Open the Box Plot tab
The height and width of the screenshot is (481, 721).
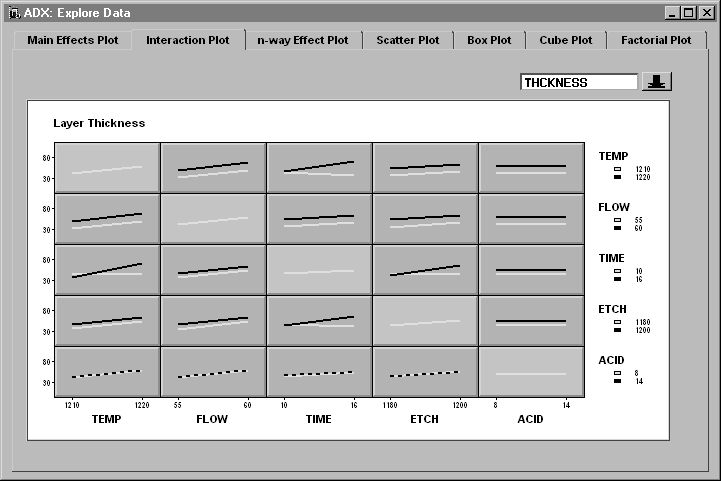tap(489, 40)
